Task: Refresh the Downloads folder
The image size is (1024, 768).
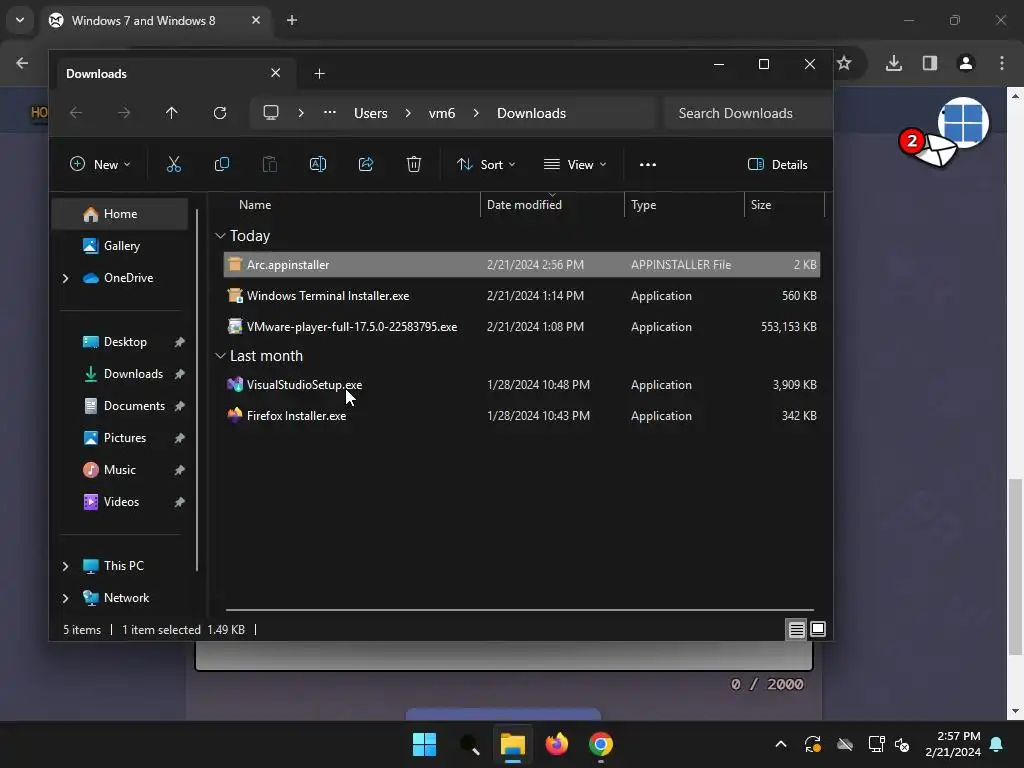Action: coord(220,113)
